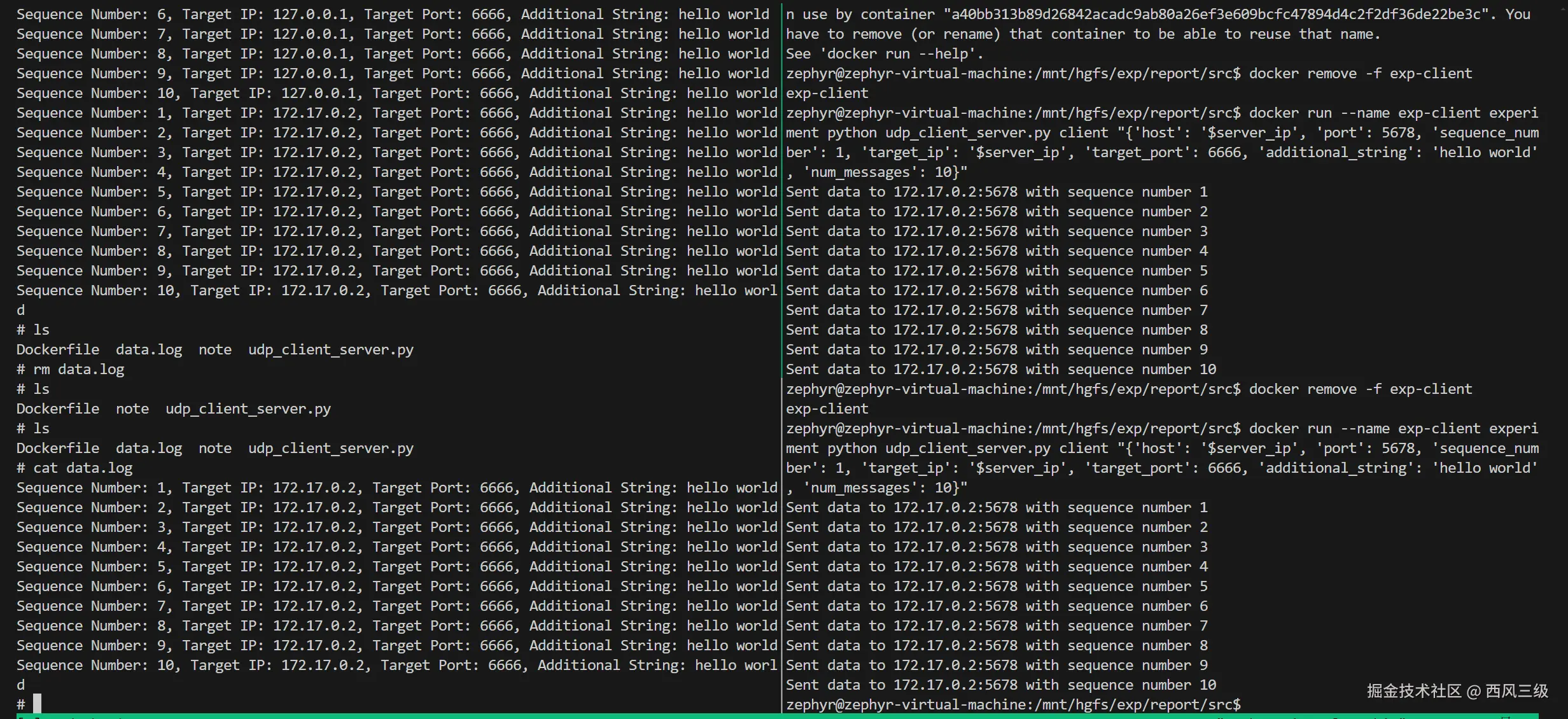Click the last 'Sent data ... sequence number 10' line
Image resolution: width=1568 pixels, height=719 pixels.
point(1000,685)
